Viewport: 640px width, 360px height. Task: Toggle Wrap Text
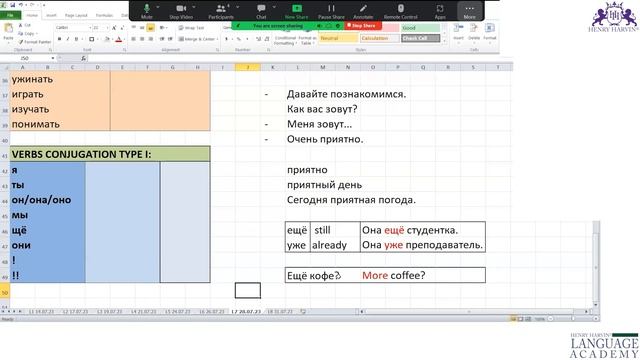[x=191, y=28]
